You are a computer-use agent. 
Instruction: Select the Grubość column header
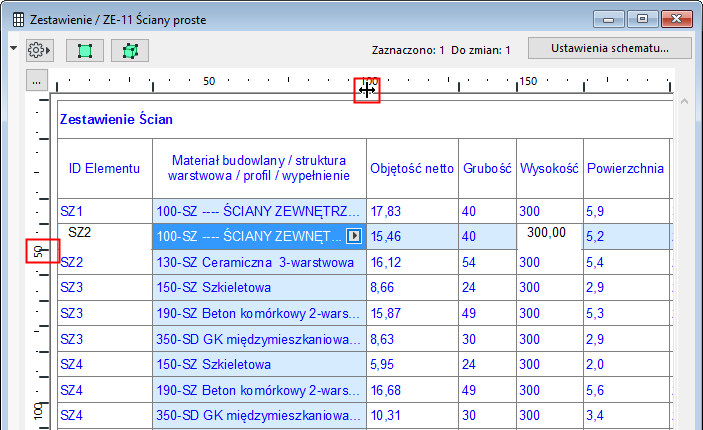click(x=487, y=169)
